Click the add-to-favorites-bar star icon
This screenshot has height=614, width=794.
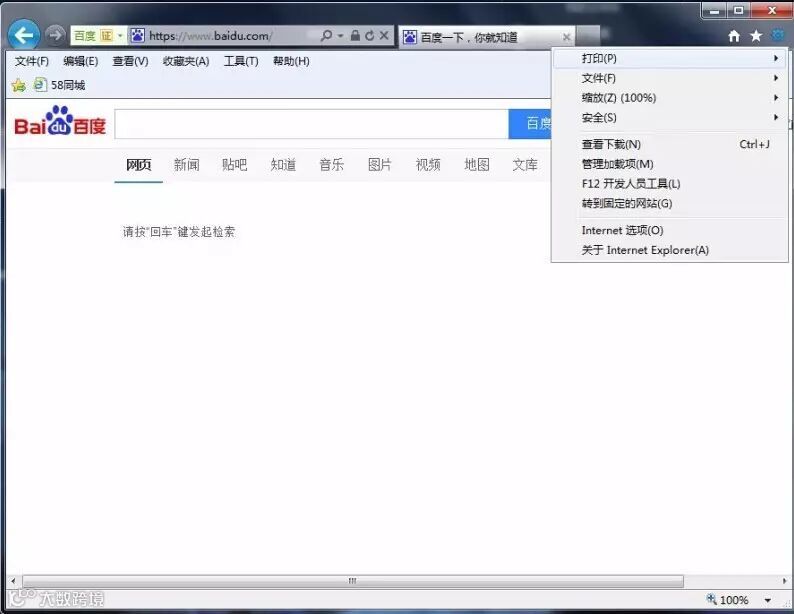pos(19,85)
